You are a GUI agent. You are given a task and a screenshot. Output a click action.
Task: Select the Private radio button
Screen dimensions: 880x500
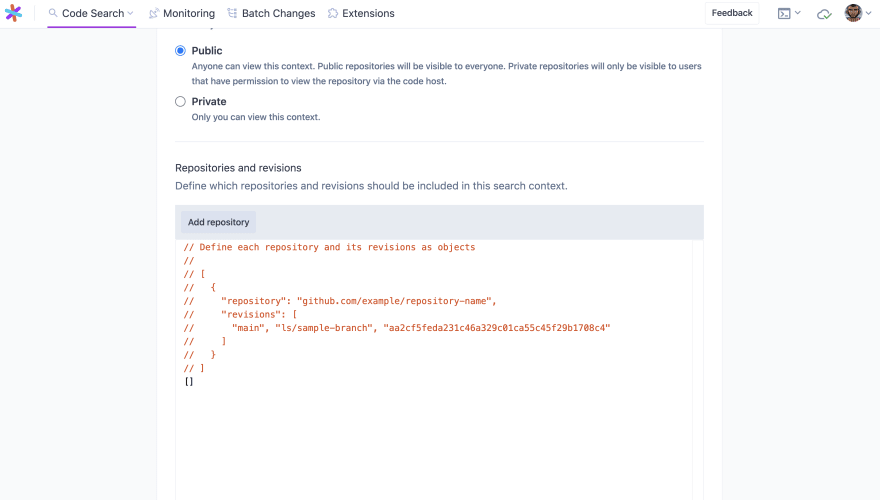click(180, 102)
